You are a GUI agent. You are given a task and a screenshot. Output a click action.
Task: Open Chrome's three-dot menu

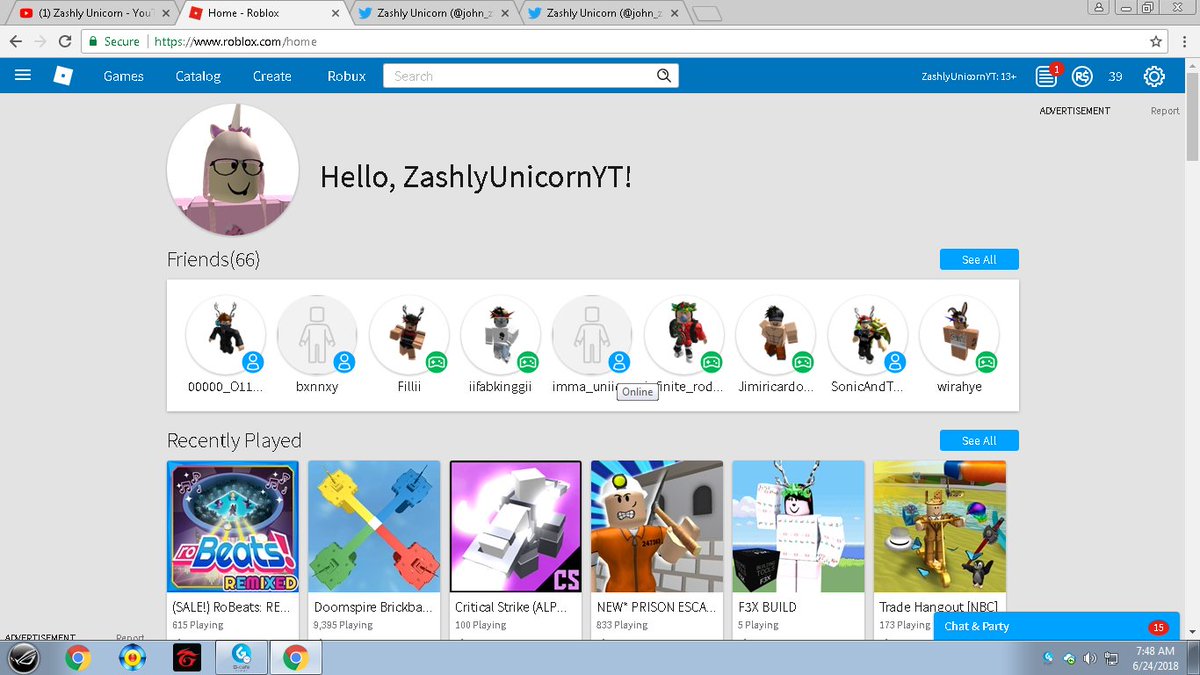(x=1183, y=42)
